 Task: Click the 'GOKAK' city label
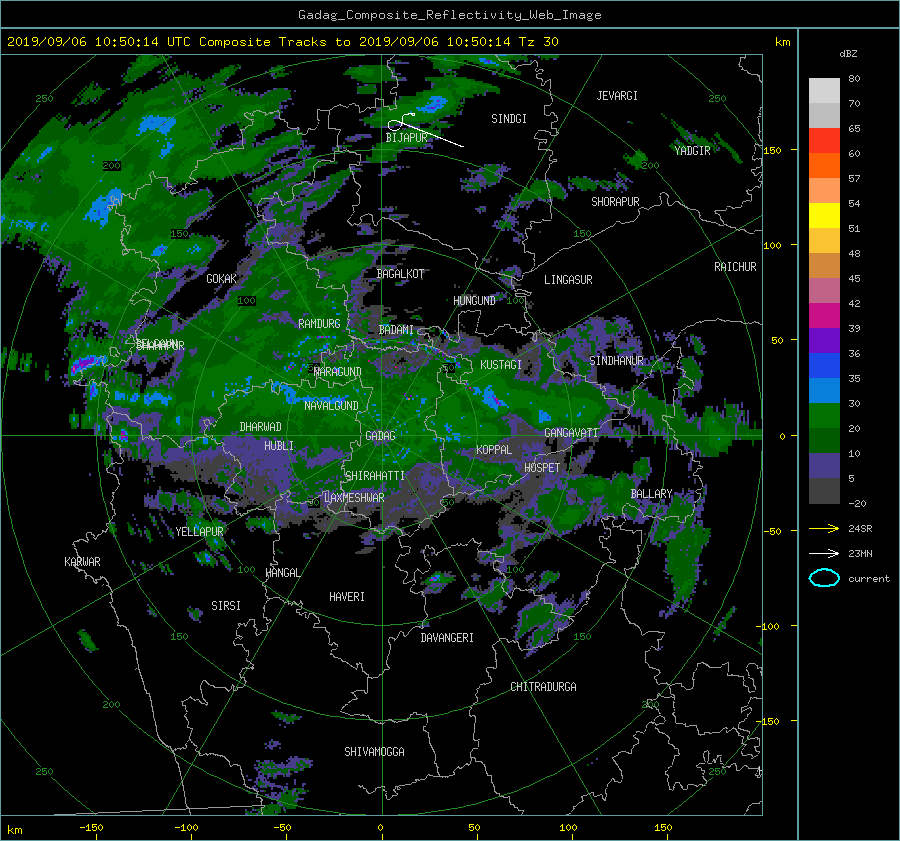pyautogui.click(x=221, y=279)
